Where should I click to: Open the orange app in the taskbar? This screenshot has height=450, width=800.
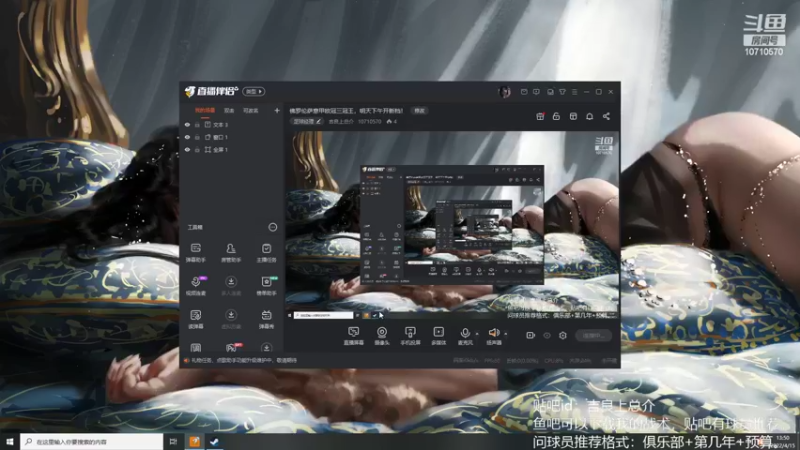click(x=194, y=441)
